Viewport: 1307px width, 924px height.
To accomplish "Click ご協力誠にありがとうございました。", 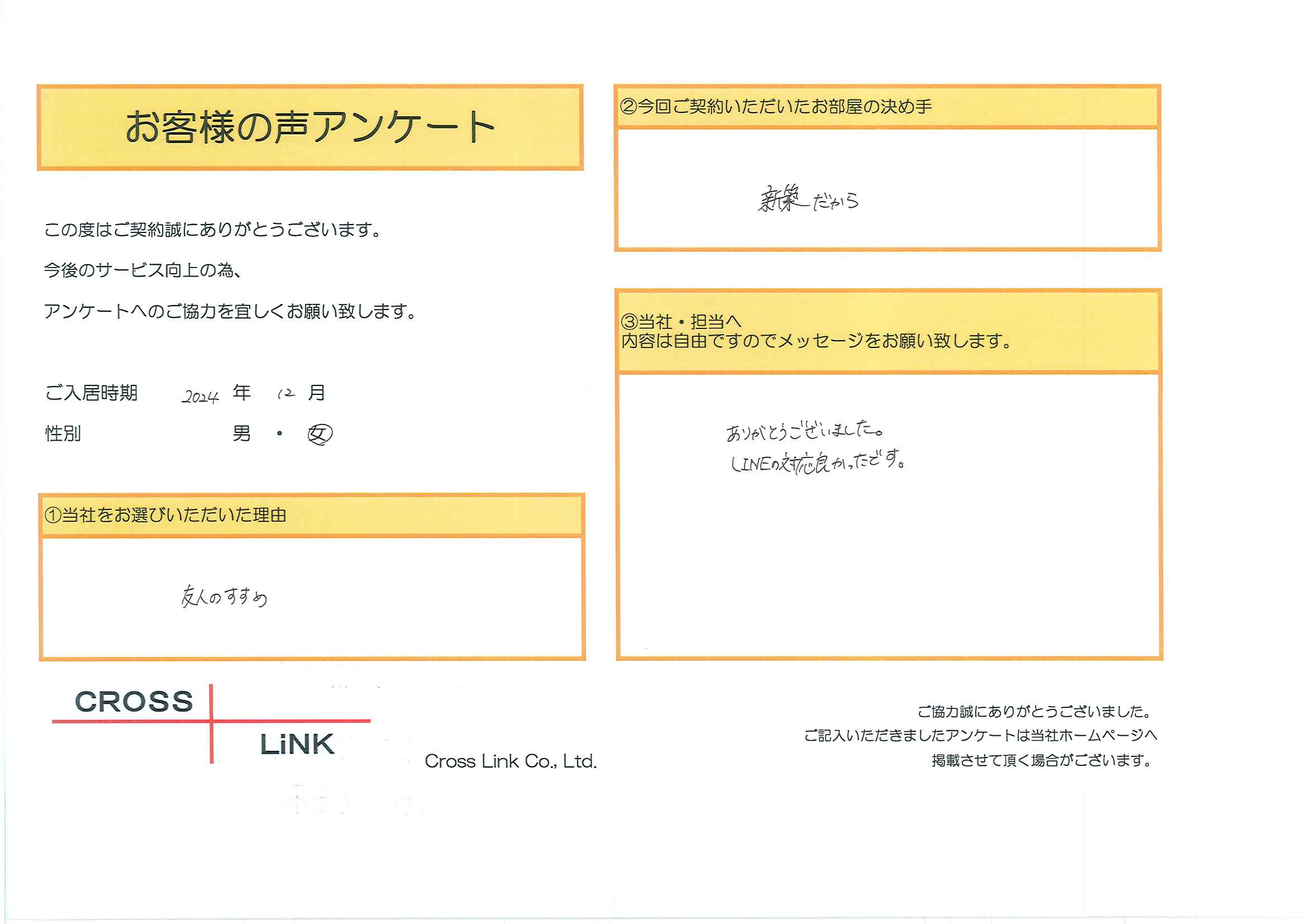I will [x=1036, y=712].
